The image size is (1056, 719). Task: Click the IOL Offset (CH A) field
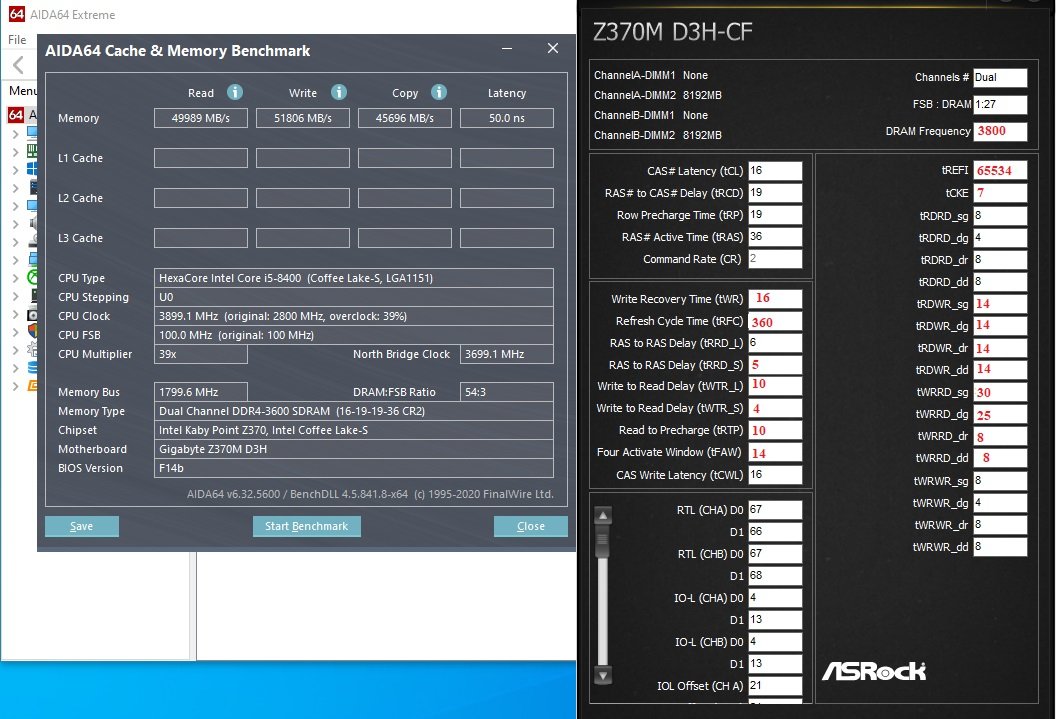click(x=775, y=686)
